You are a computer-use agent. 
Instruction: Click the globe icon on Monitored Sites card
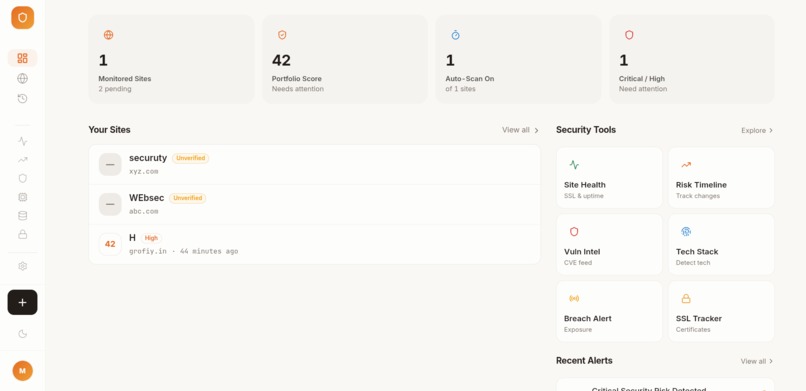(x=108, y=35)
